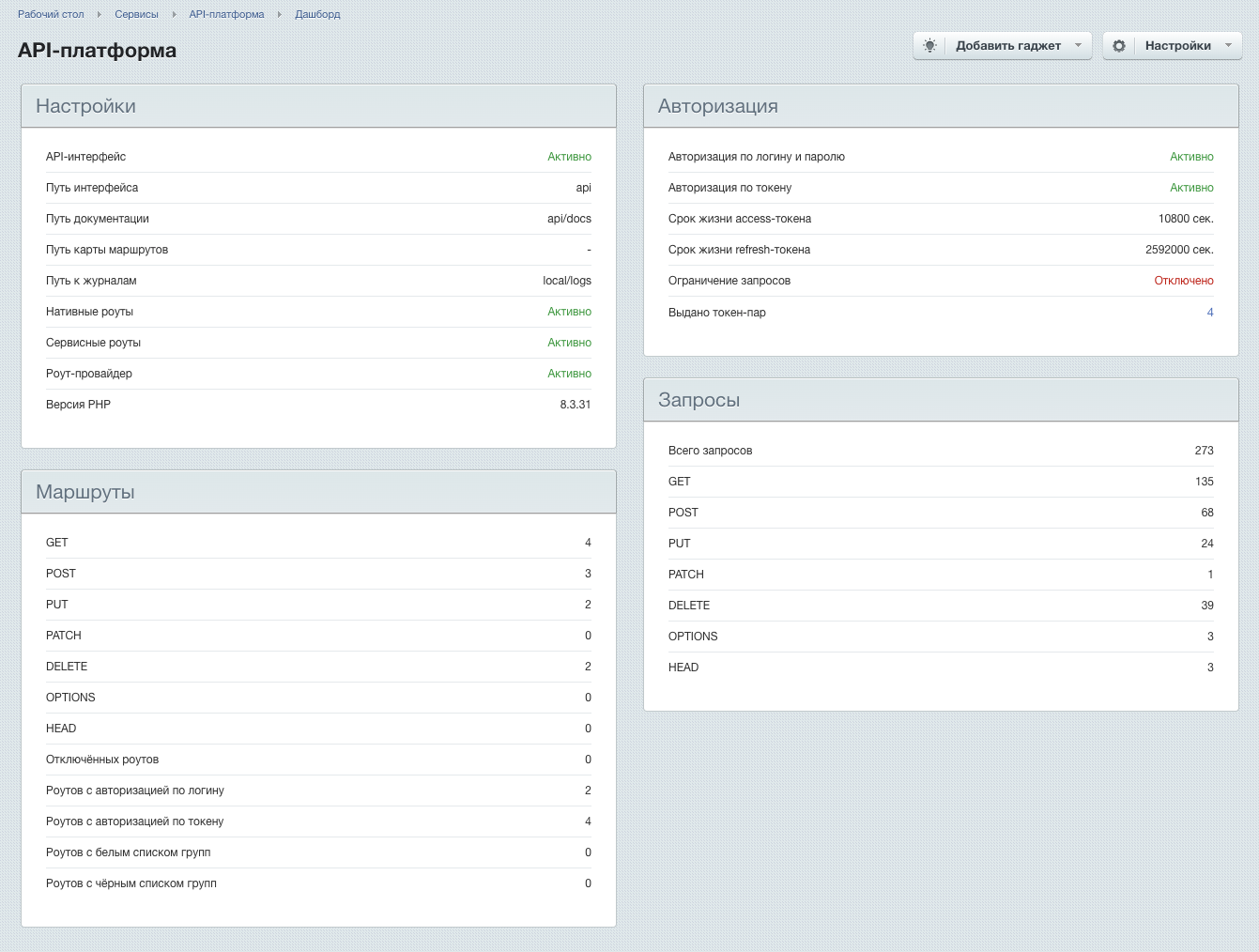
Task: Select the Запросы gadget header
Action: coord(941,400)
